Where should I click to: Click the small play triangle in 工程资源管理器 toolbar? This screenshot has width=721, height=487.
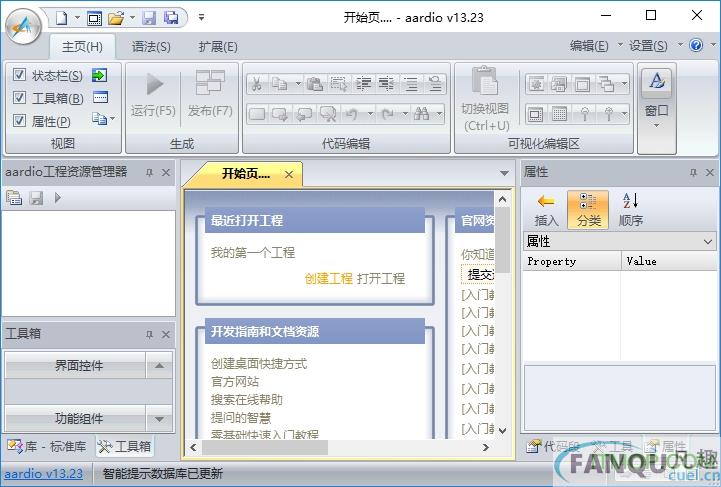57,198
